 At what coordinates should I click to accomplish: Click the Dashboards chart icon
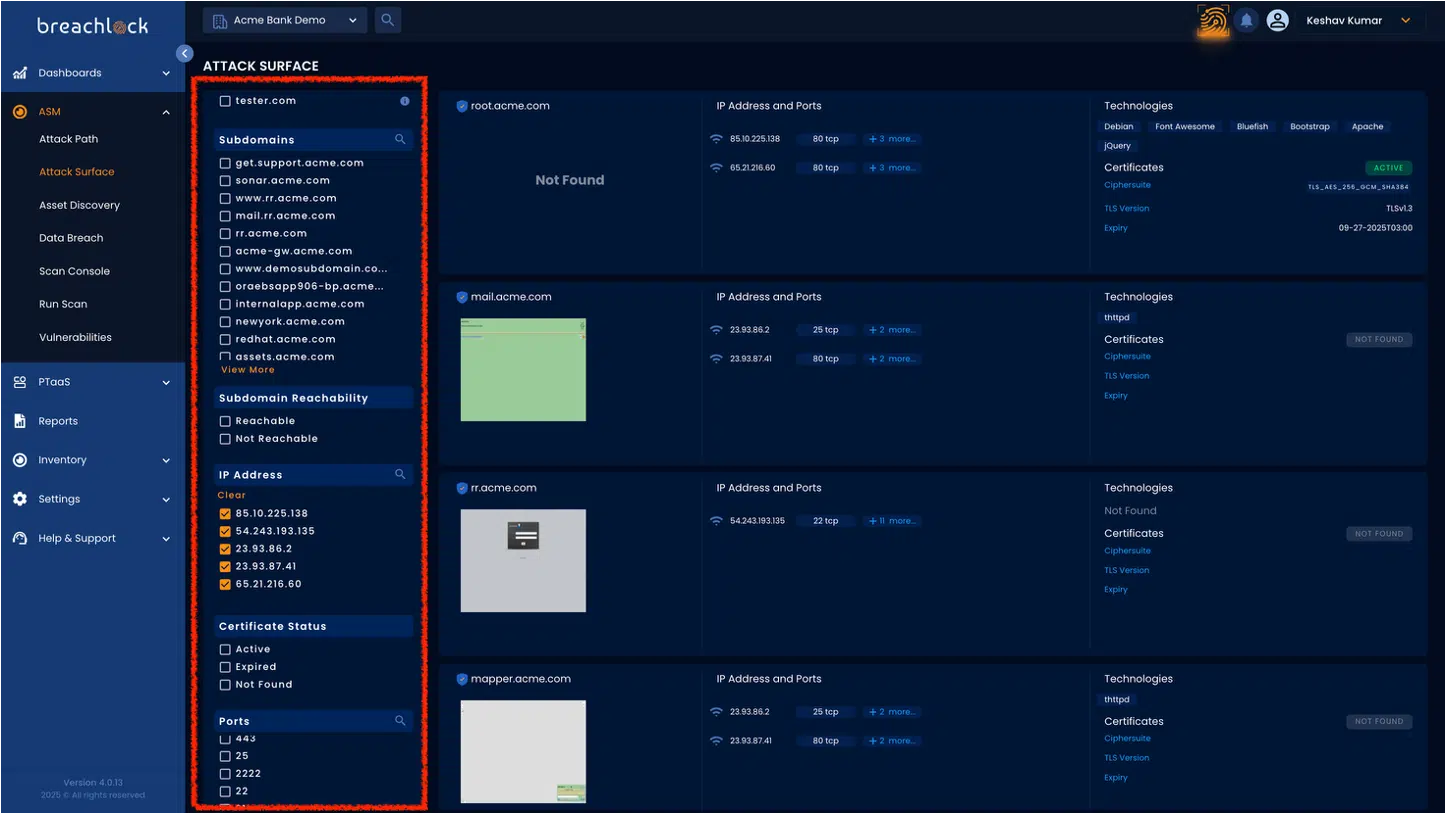coord(20,73)
